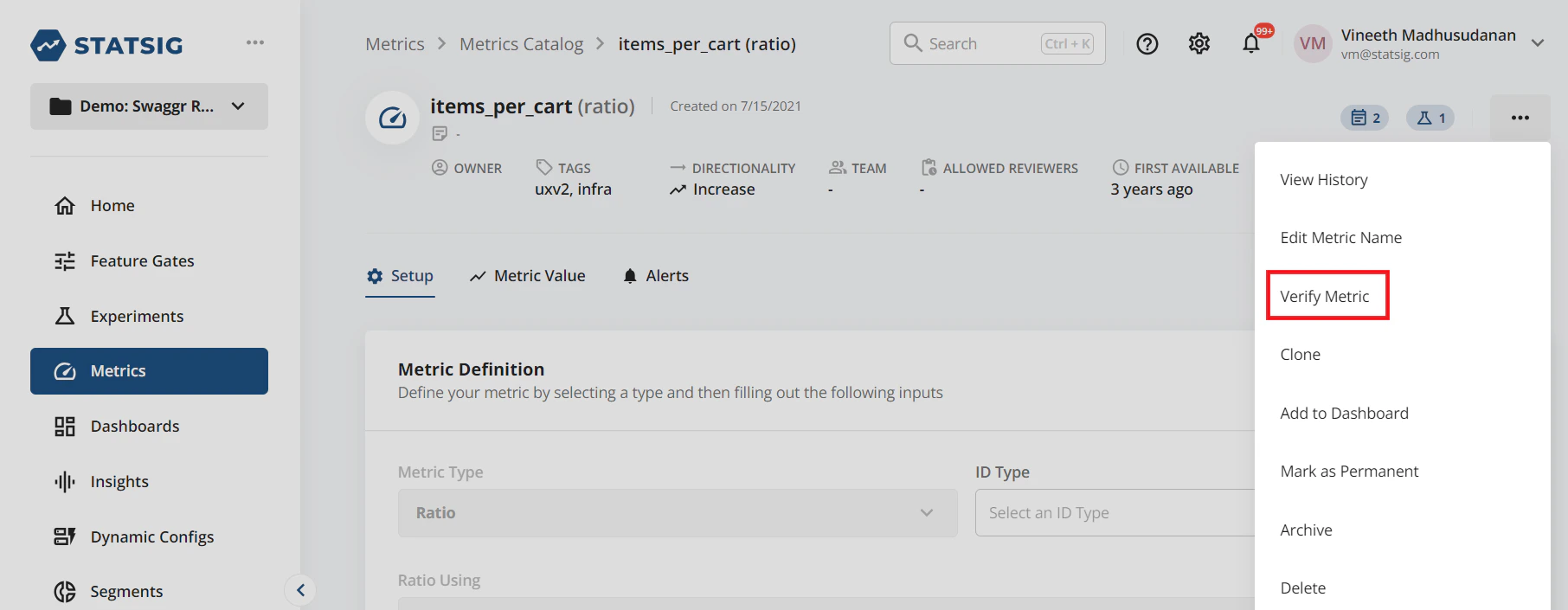This screenshot has width=1568, height=610.
Task: Click the Increase directionality value
Action: coord(712,189)
